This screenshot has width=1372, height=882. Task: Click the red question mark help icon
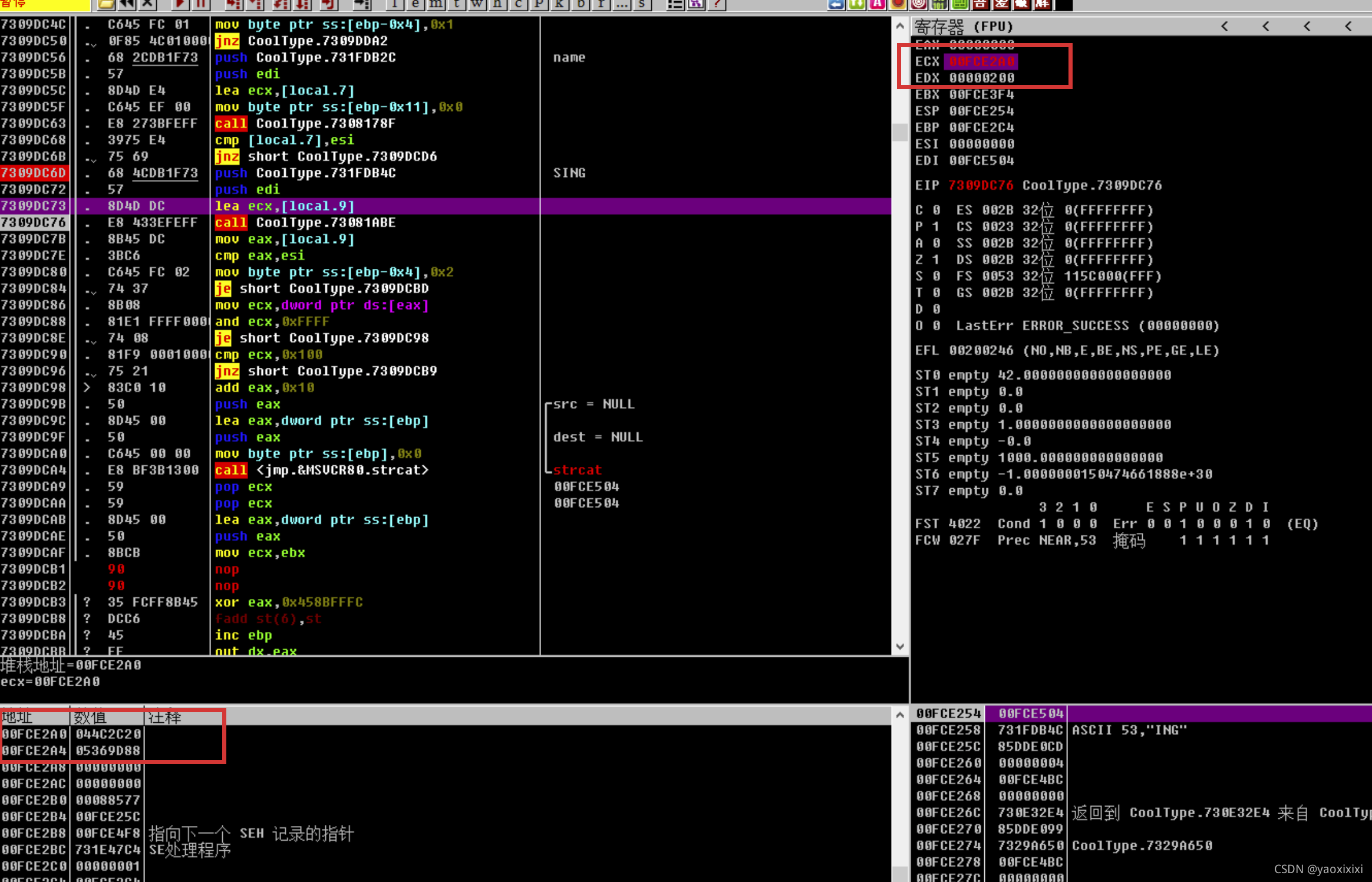(x=717, y=5)
